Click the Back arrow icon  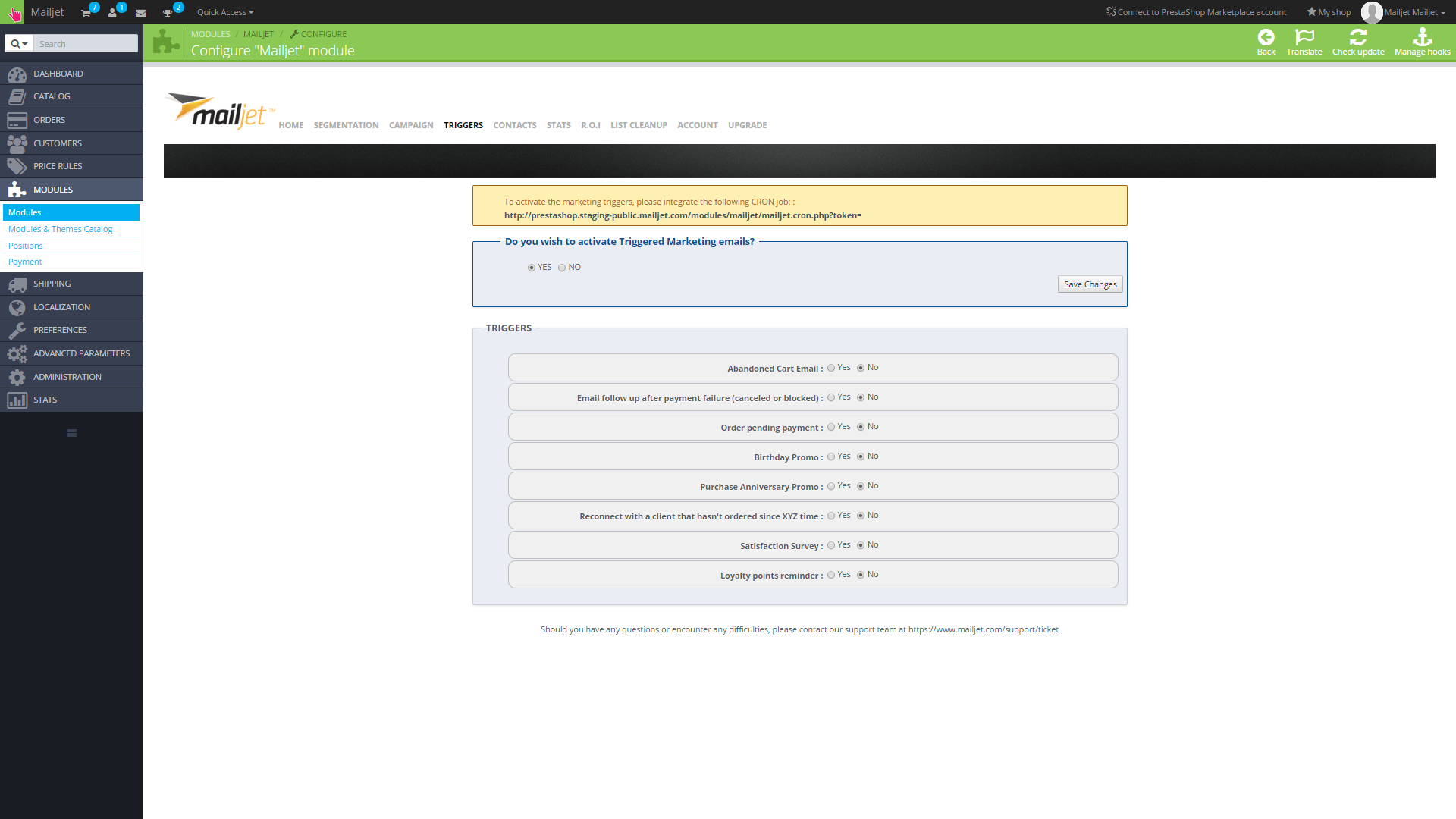click(x=1266, y=37)
